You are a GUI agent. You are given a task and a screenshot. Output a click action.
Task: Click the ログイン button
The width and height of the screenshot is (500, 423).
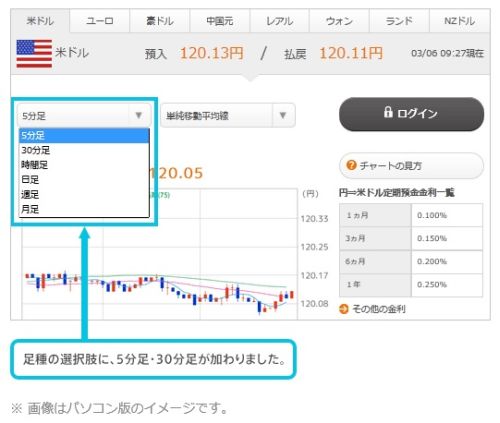click(411, 114)
